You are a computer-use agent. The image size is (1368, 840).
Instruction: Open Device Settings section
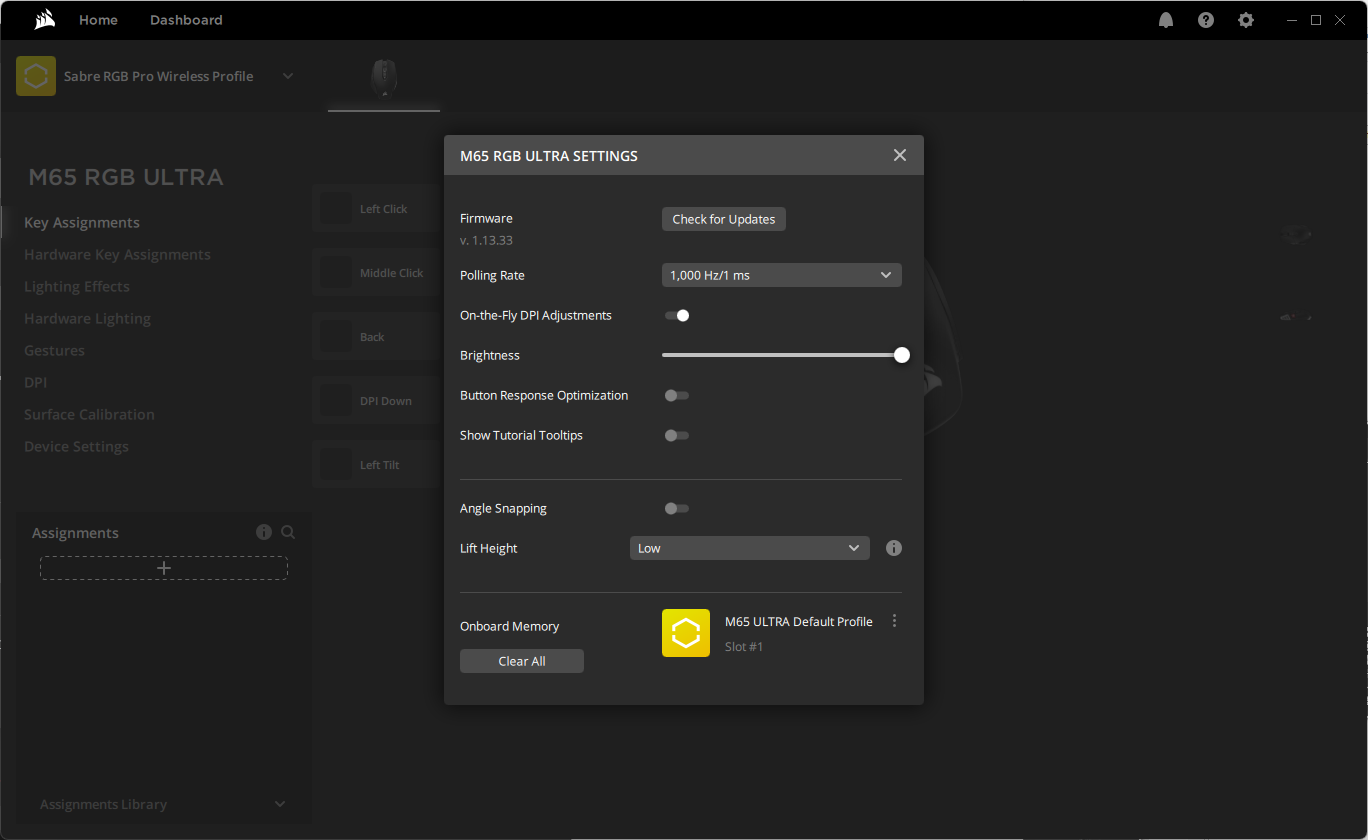coord(76,446)
